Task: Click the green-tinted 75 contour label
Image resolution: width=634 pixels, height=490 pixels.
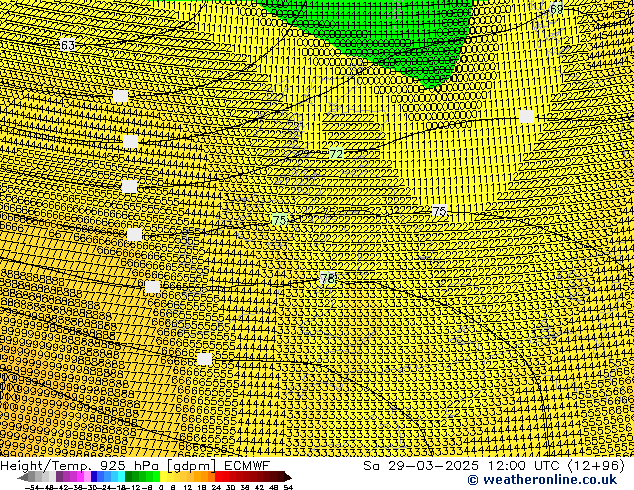Action: (x=279, y=220)
